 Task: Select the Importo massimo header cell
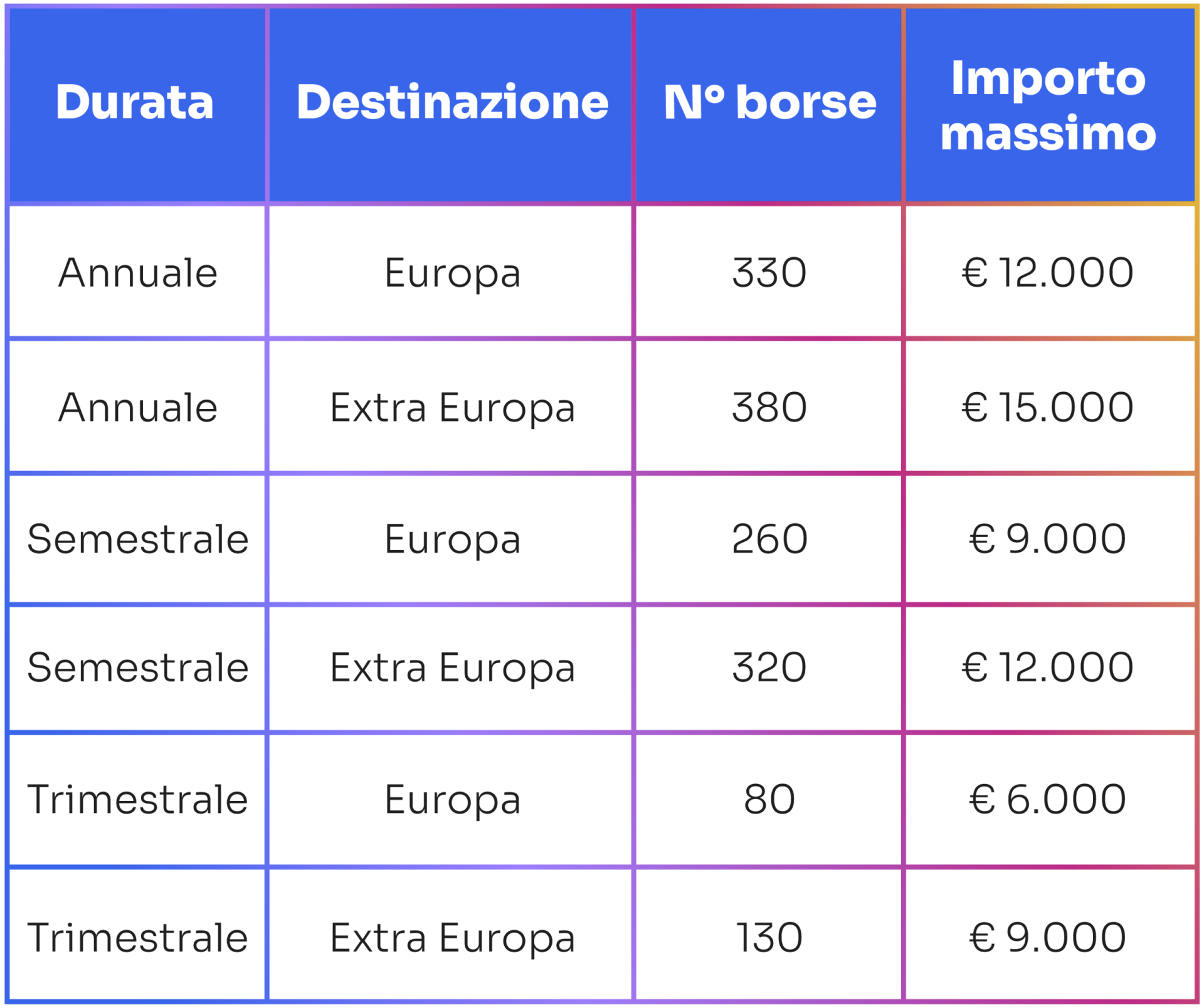[1048, 105]
